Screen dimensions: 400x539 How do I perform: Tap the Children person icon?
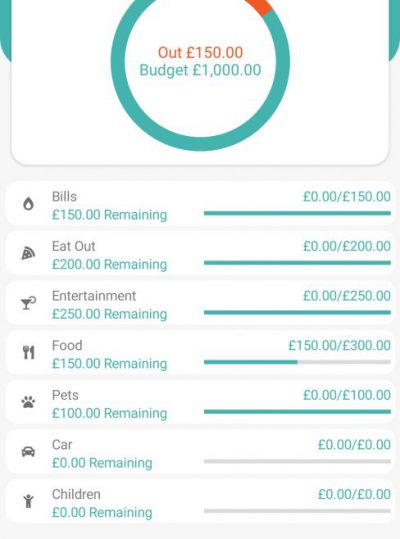[28, 501]
